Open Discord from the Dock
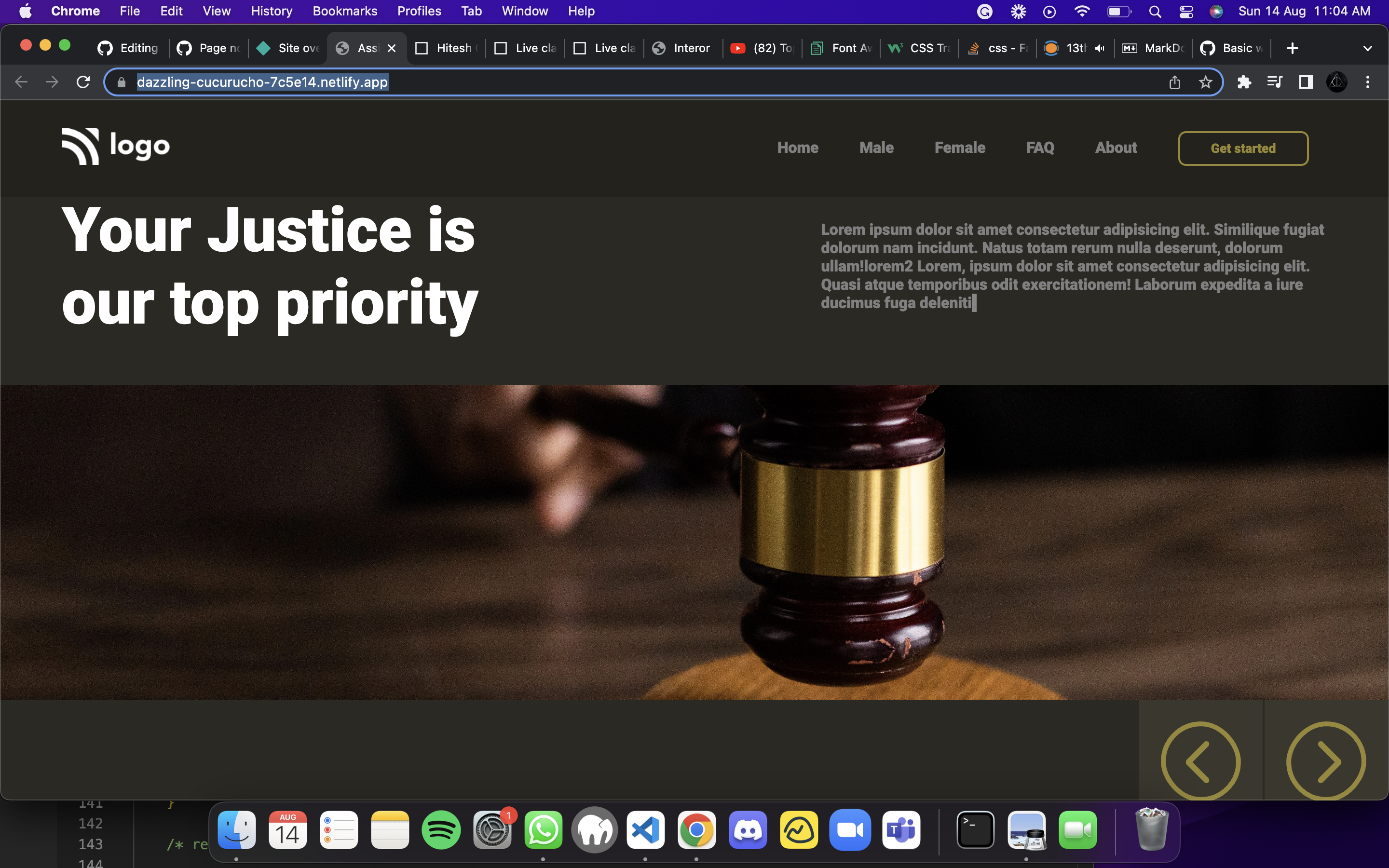The width and height of the screenshot is (1389, 868). point(748,830)
